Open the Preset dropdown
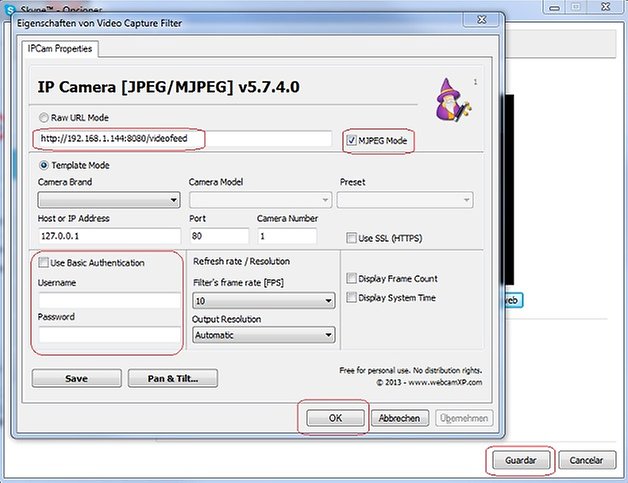 (405, 200)
